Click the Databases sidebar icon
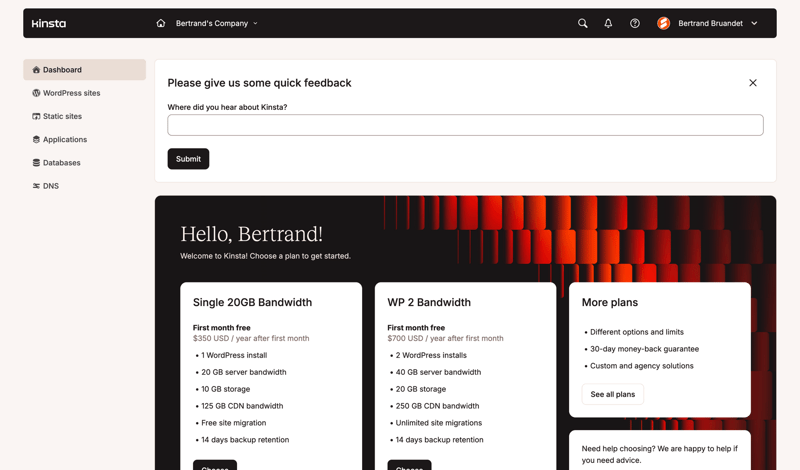The height and width of the screenshot is (470, 800). click(36, 163)
